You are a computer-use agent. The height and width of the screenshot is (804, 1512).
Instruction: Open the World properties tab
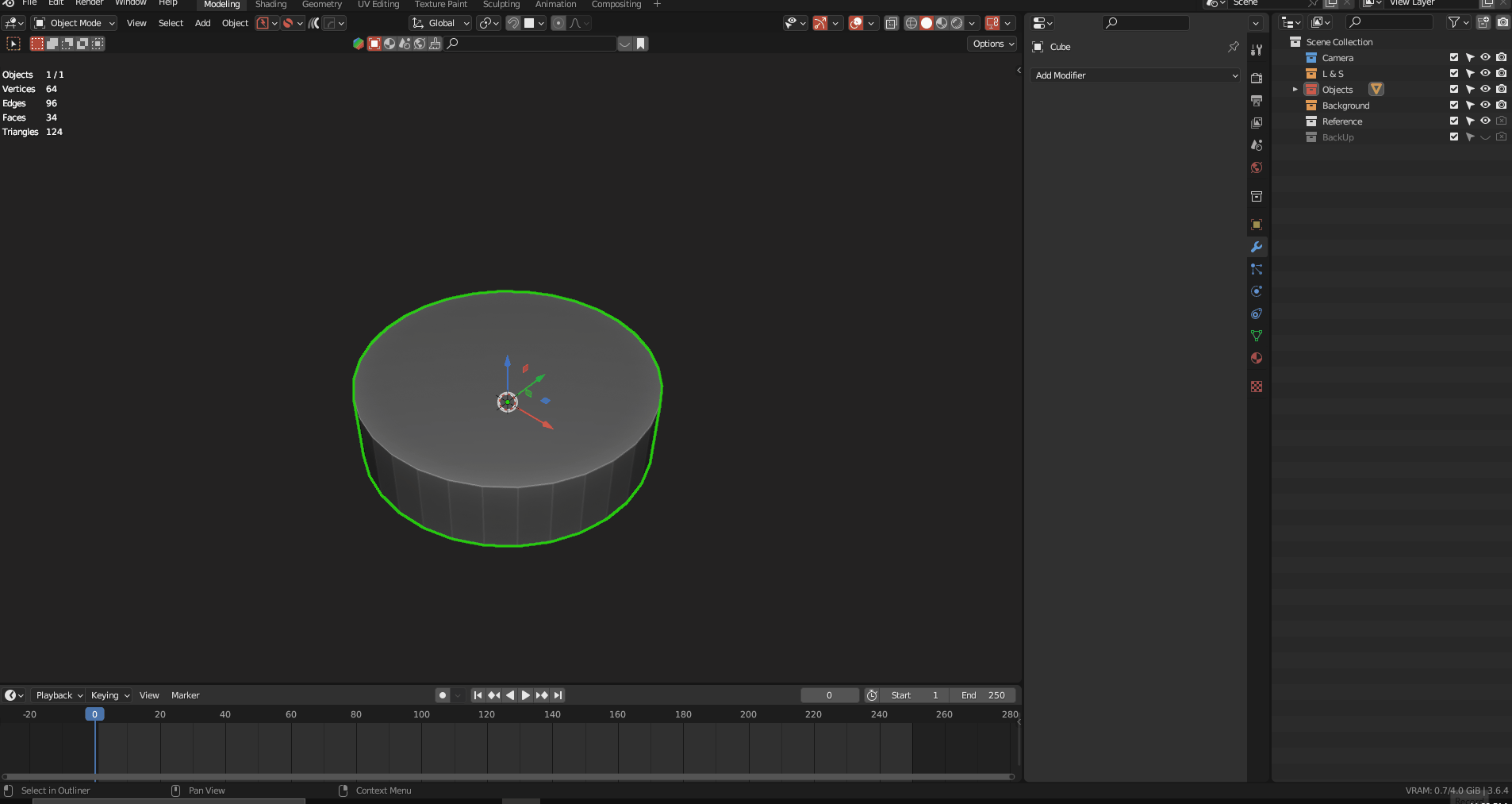pyautogui.click(x=1257, y=167)
